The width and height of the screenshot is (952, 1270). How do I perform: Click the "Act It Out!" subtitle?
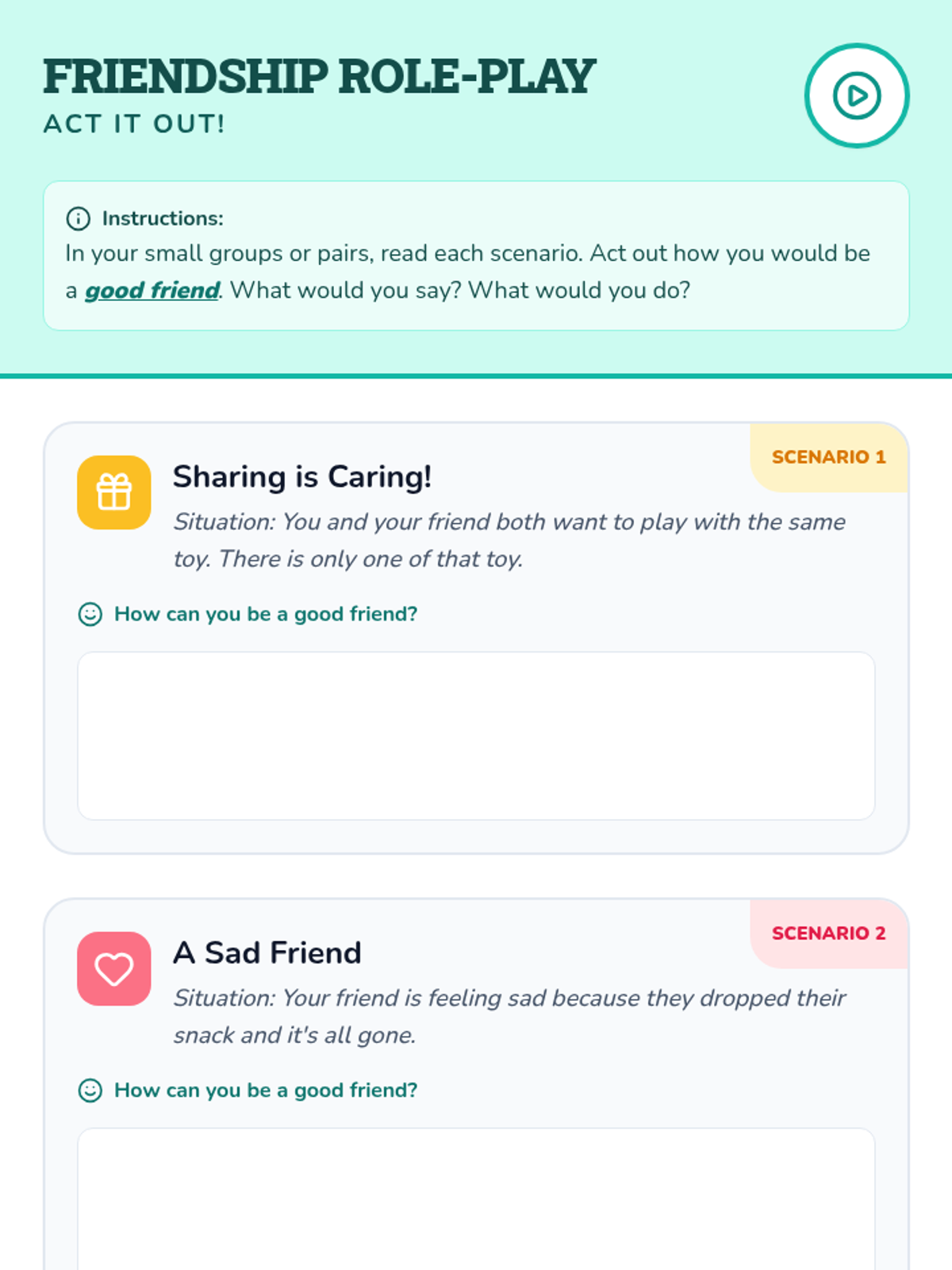tap(134, 124)
